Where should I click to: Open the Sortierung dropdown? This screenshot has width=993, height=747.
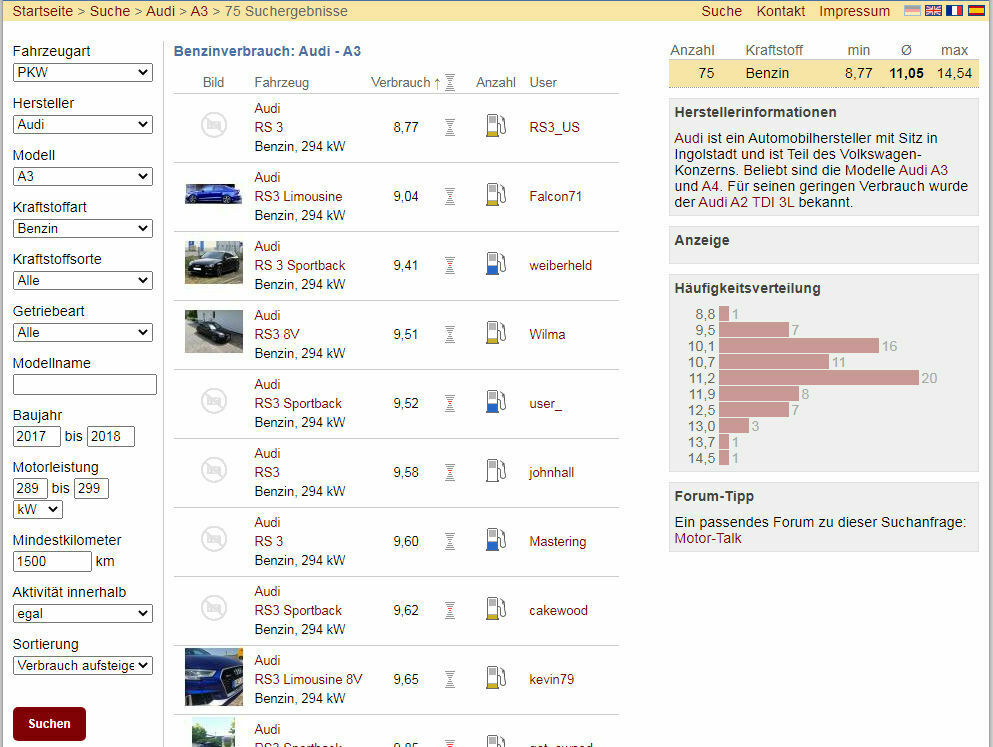click(x=83, y=666)
